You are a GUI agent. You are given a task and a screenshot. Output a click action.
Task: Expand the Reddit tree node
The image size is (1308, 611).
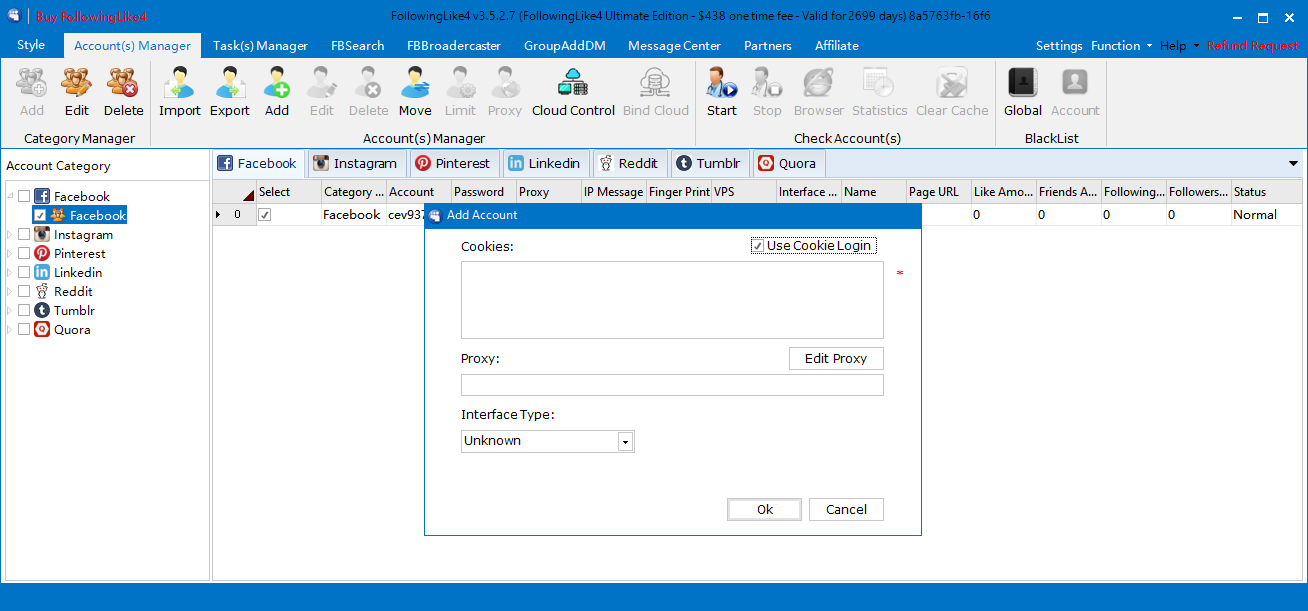(10, 292)
